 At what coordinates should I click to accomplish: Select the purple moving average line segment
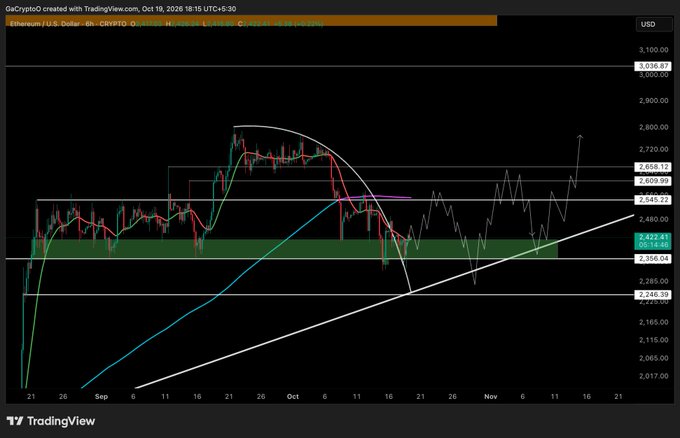pos(376,197)
